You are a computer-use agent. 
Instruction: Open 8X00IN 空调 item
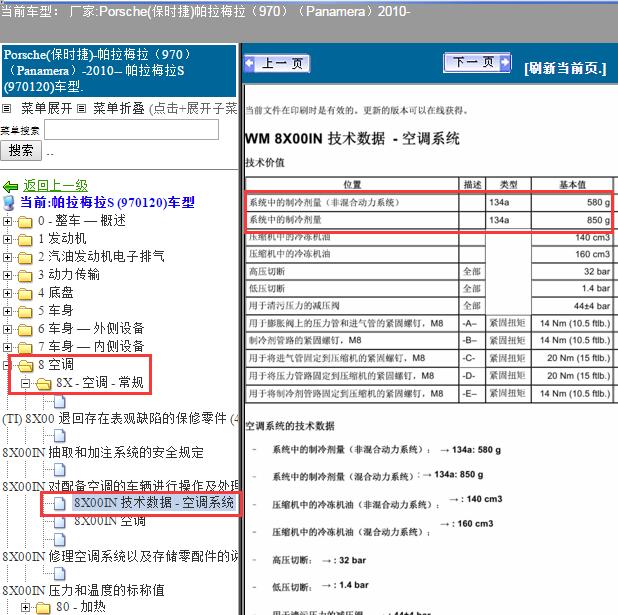tap(110, 521)
